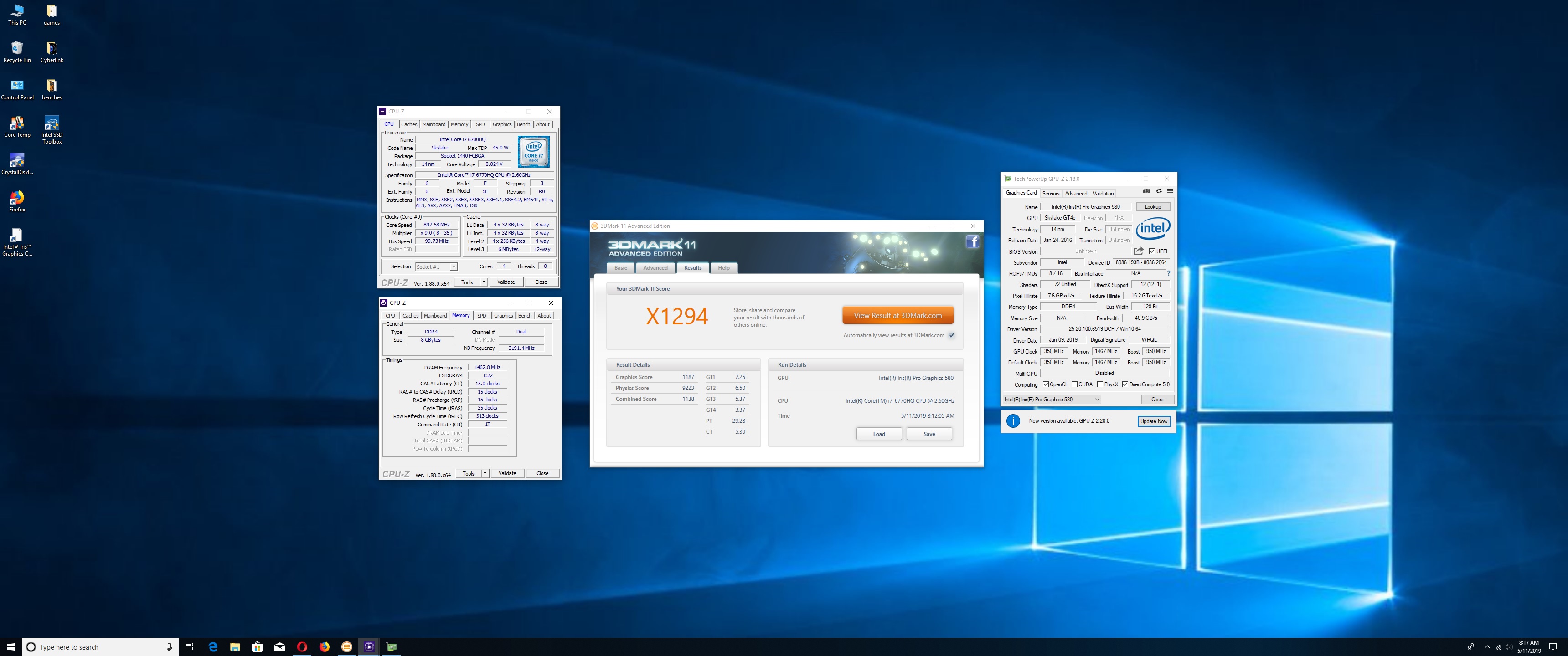The width and height of the screenshot is (1568, 656).
Task: Open the GPU selection dropdown in GPU-Z
Action: coord(1052,399)
